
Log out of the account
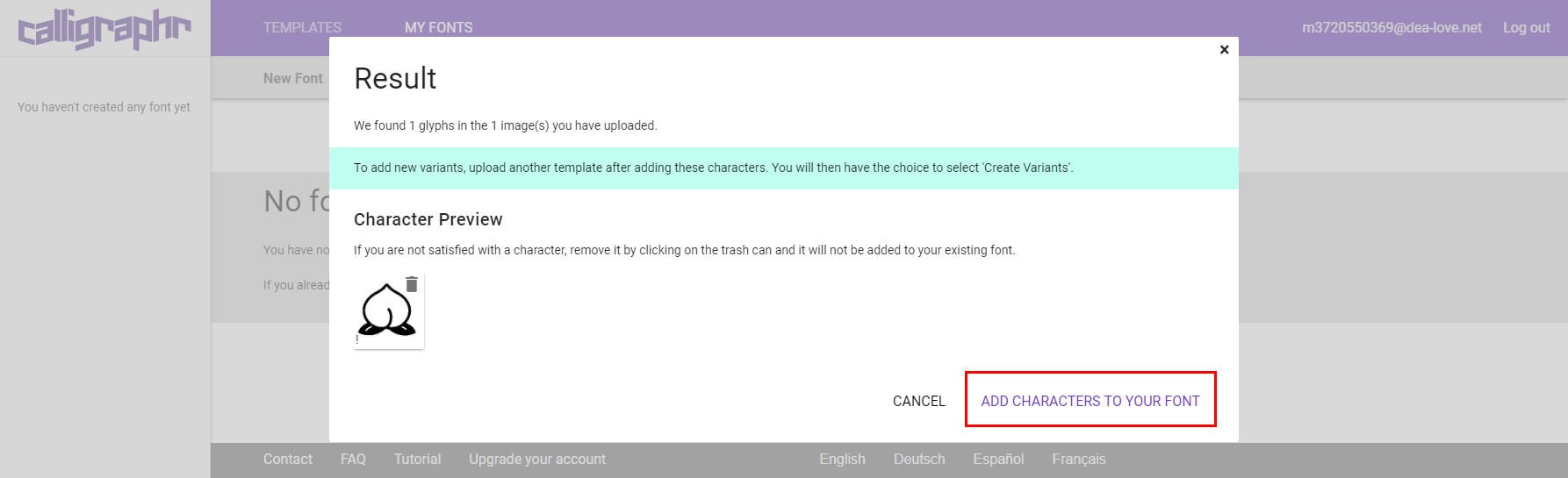(1526, 27)
